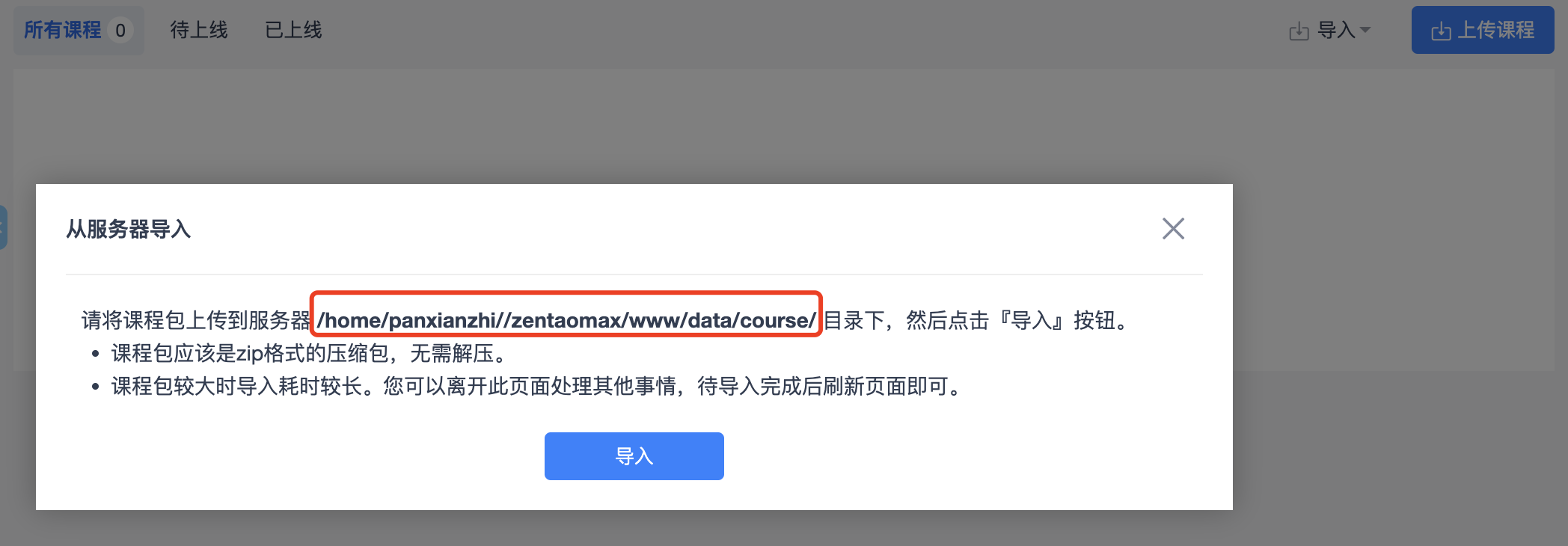This screenshot has width=1568, height=546.
Task: Select the 已上线 tab
Action: pos(293,30)
